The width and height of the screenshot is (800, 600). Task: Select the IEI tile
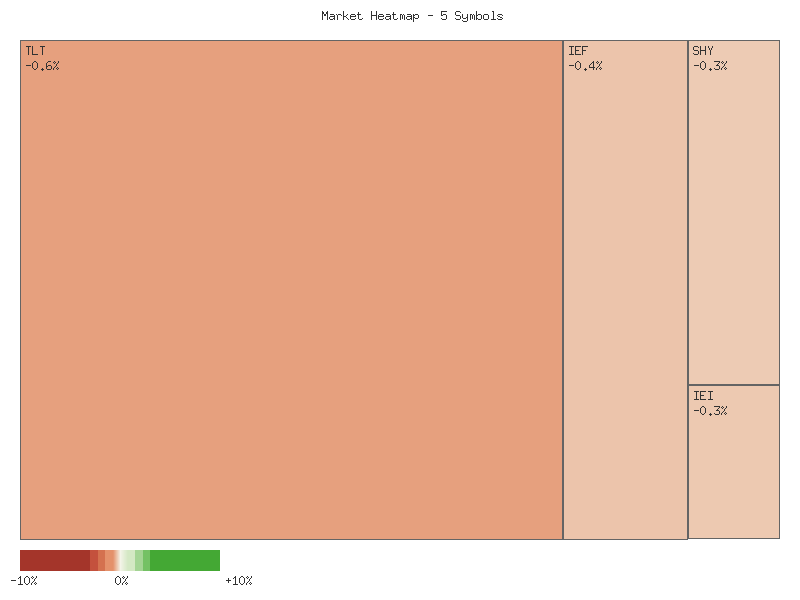(733, 465)
